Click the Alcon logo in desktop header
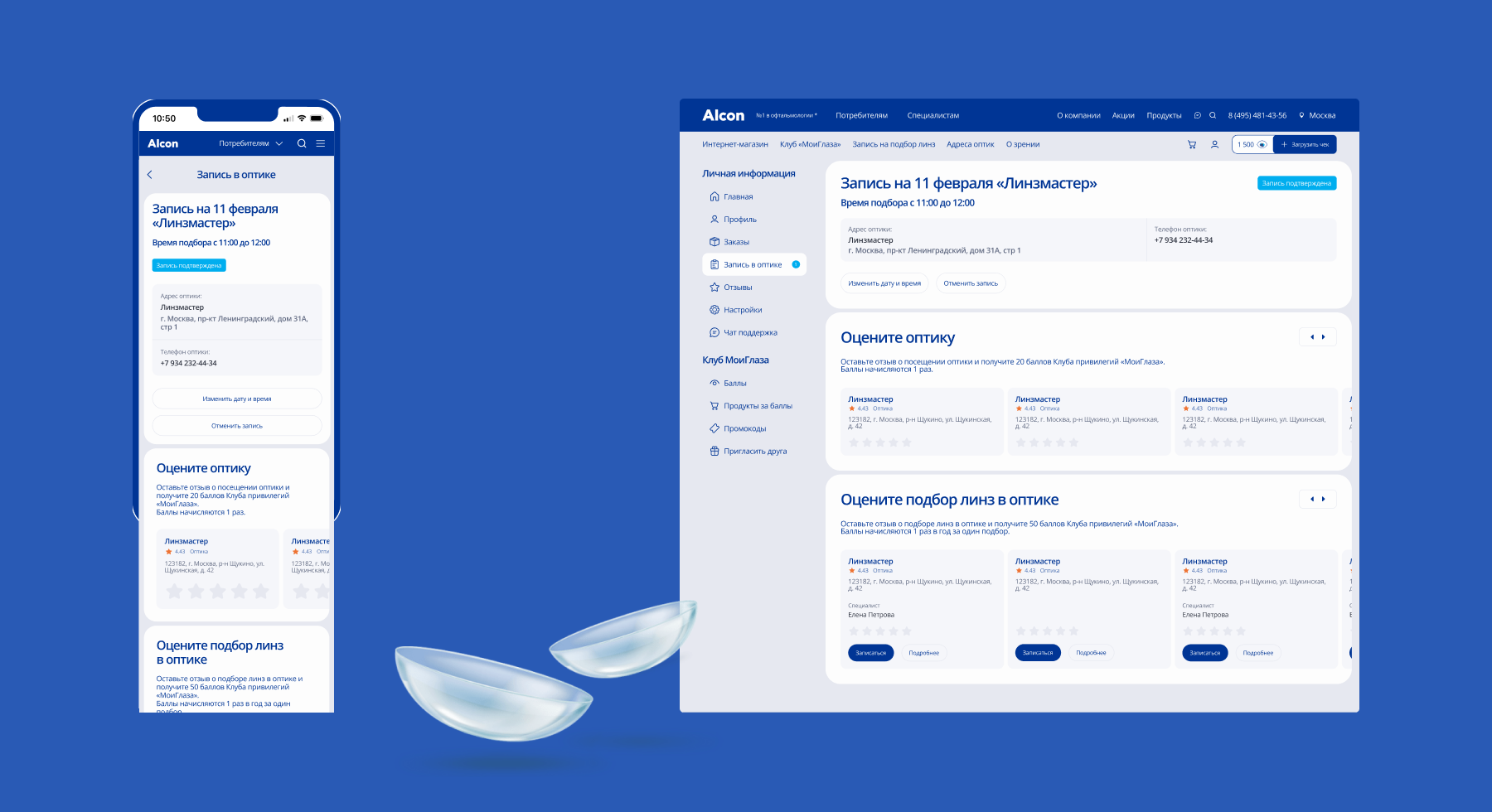Image resolution: width=1492 pixels, height=812 pixels. tap(724, 115)
